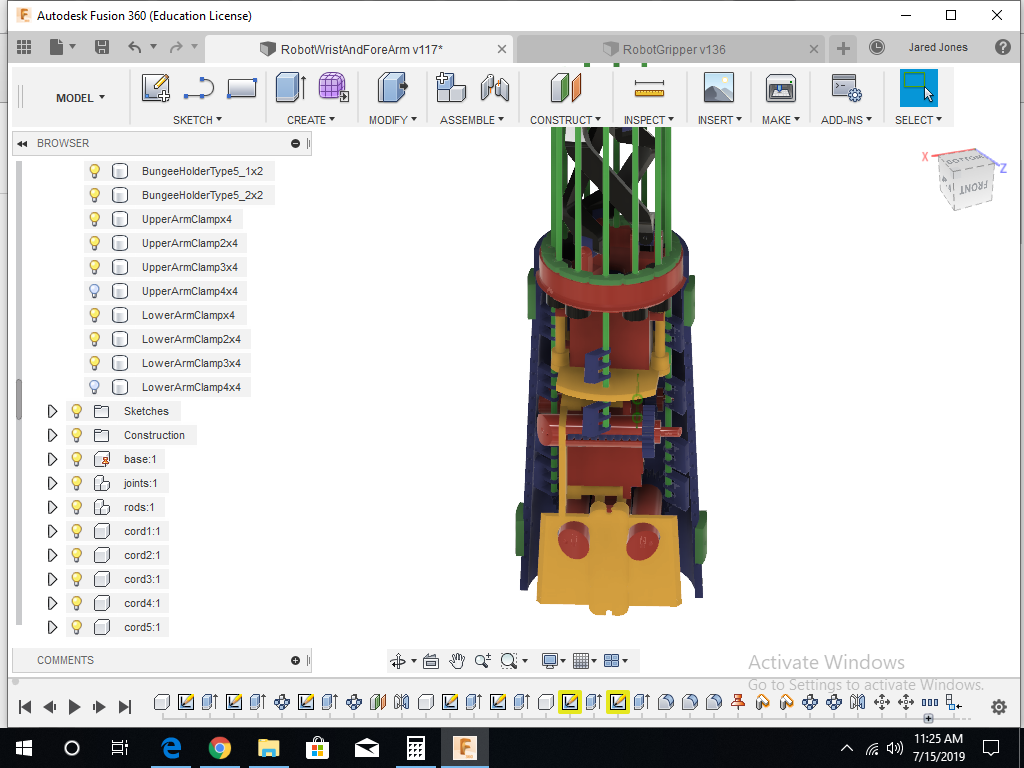Open the Create Form tool icon

333,88
